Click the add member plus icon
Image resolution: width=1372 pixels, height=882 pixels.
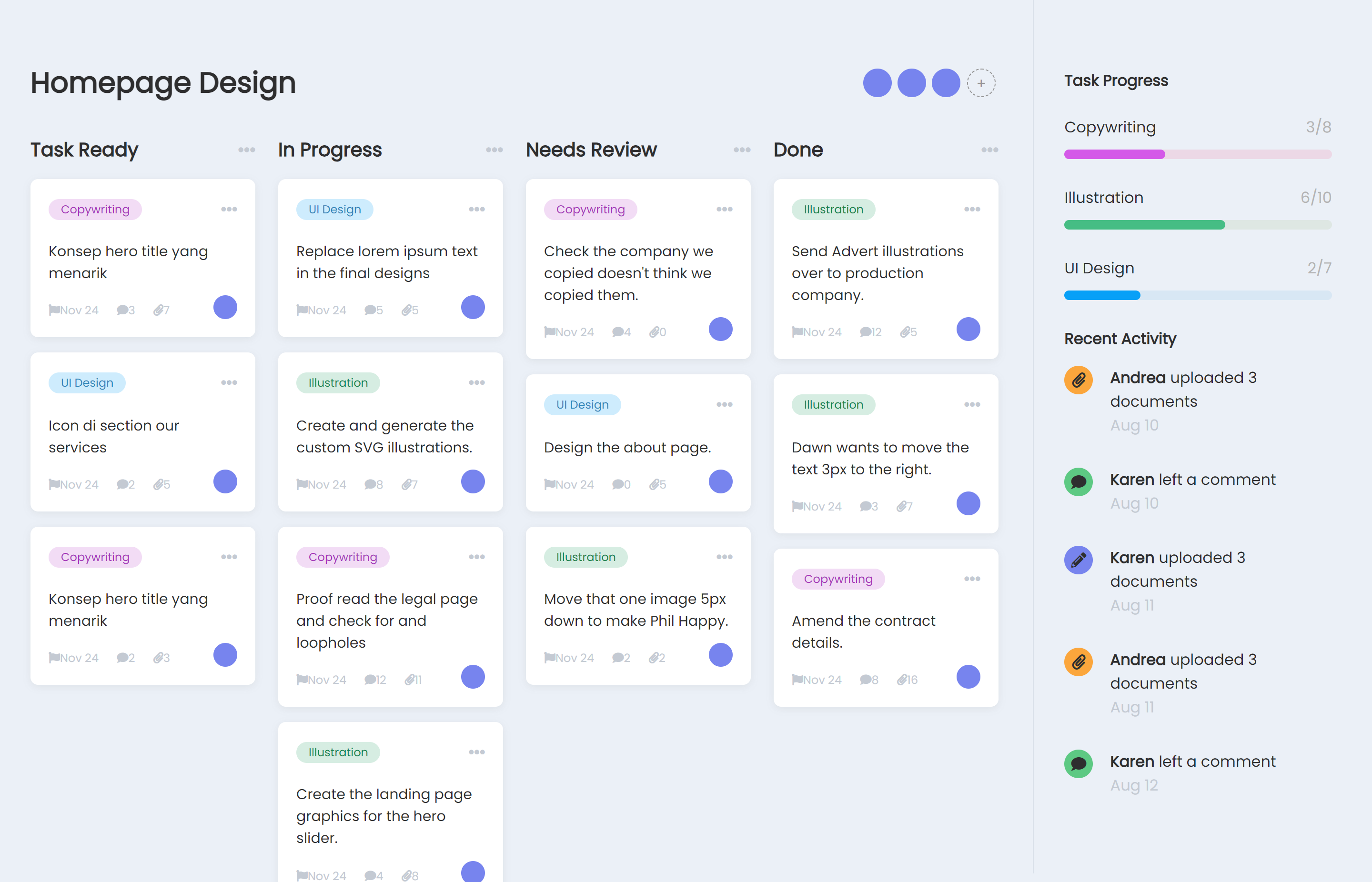pyautogui.click(x=981, y=84)
